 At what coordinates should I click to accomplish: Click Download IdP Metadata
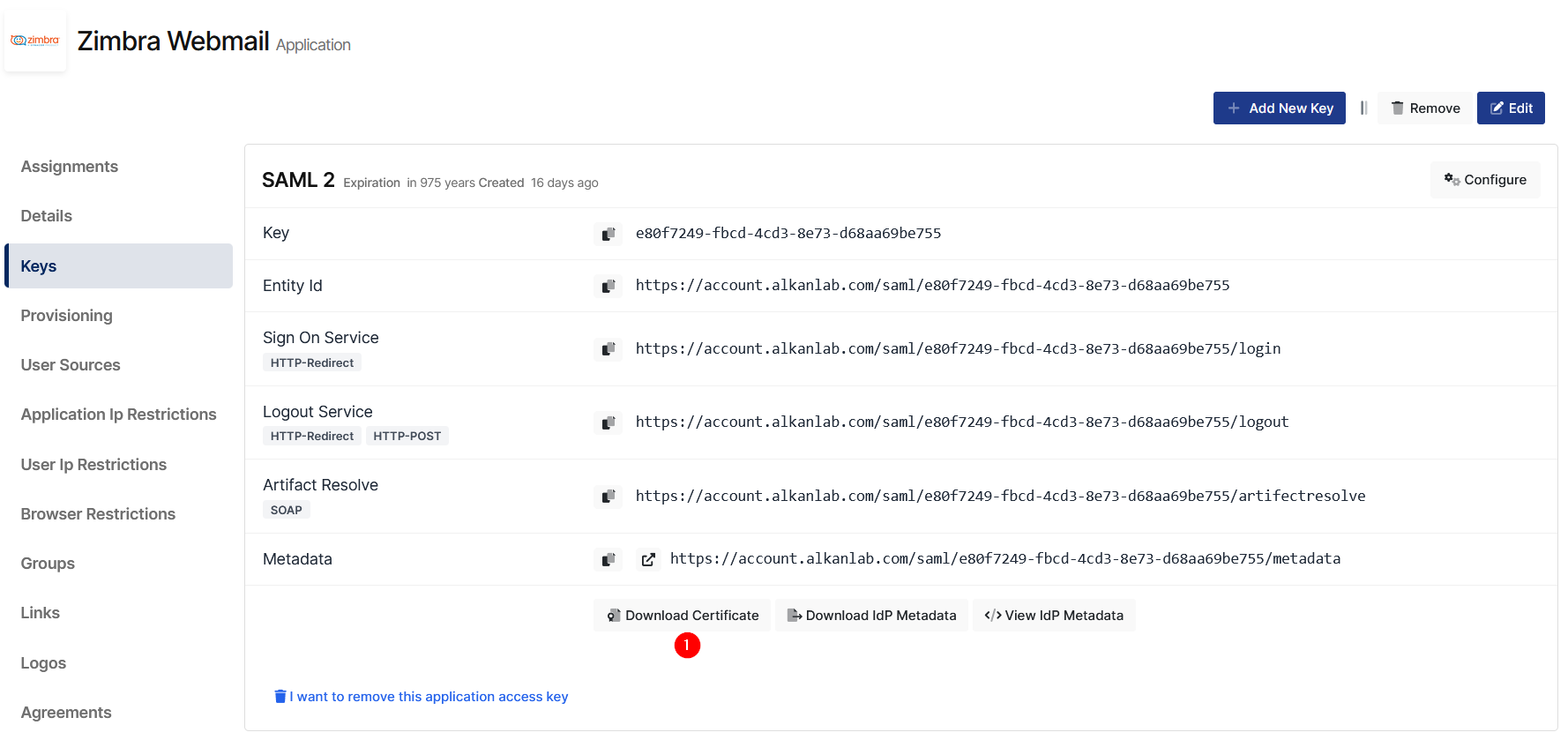click(x=871, y=616)
